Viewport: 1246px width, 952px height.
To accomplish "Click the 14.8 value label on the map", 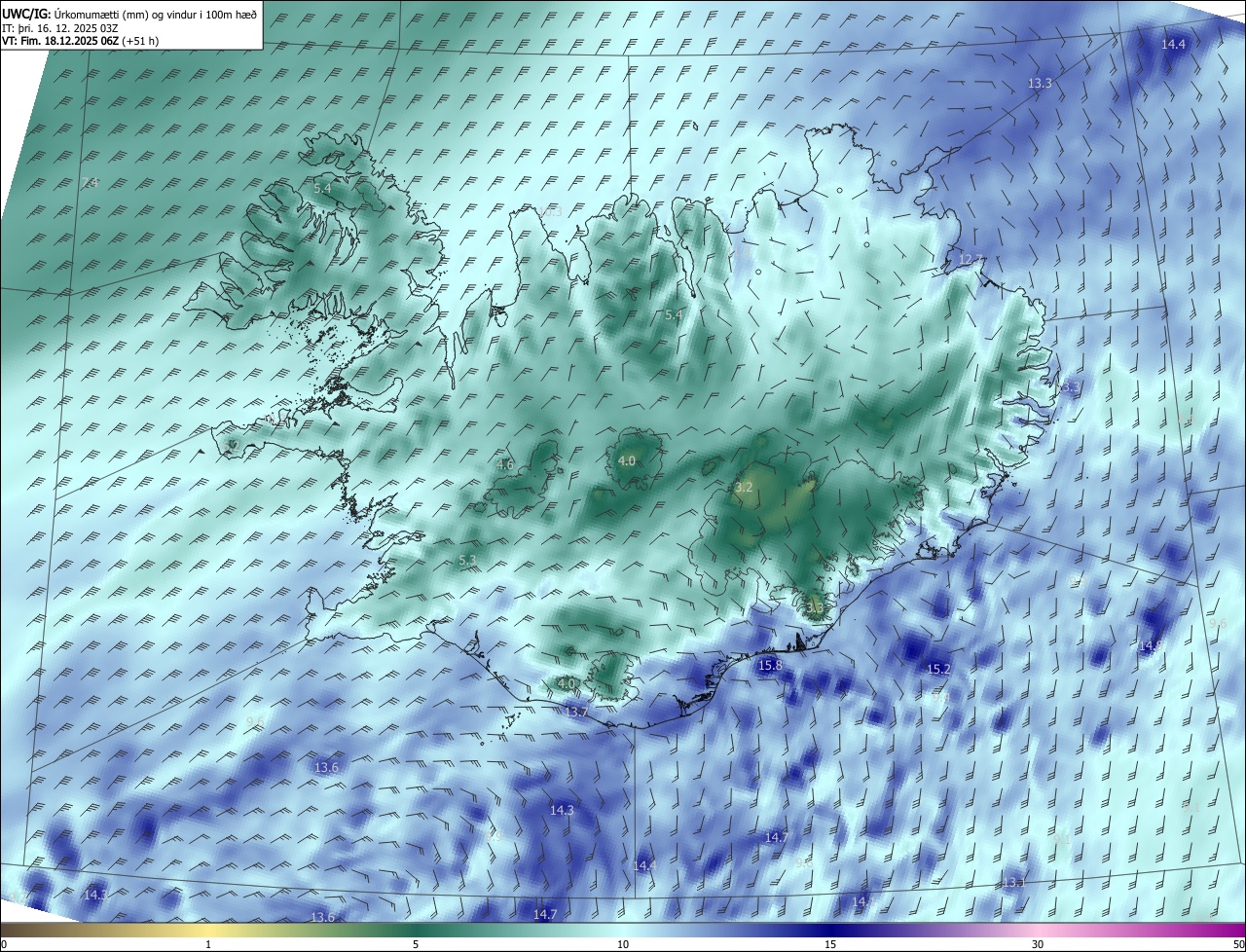I will [x=1151, y=645].
